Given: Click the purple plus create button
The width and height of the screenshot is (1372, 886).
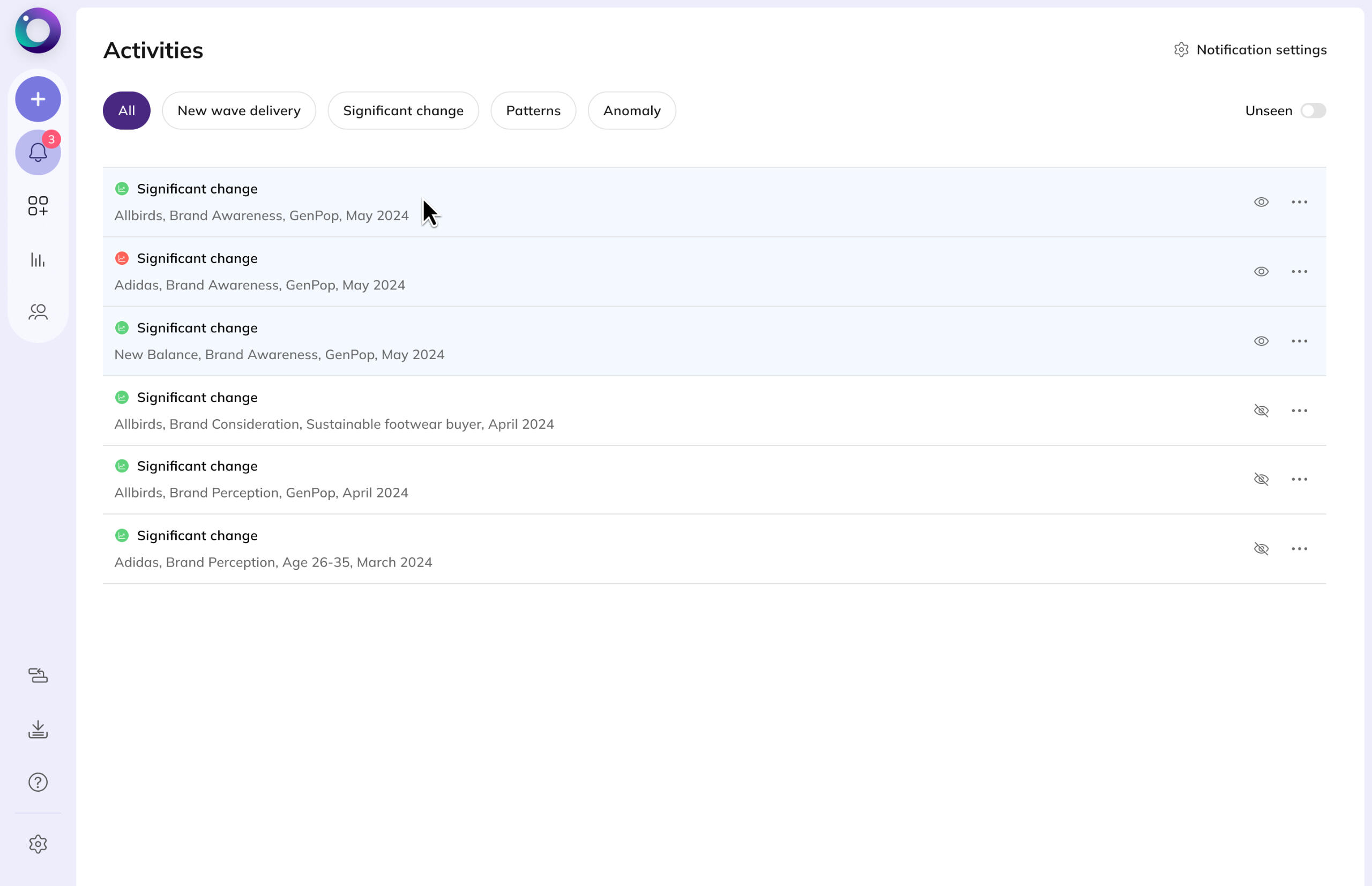Looking at the screenshot, I should click(38, 99).
